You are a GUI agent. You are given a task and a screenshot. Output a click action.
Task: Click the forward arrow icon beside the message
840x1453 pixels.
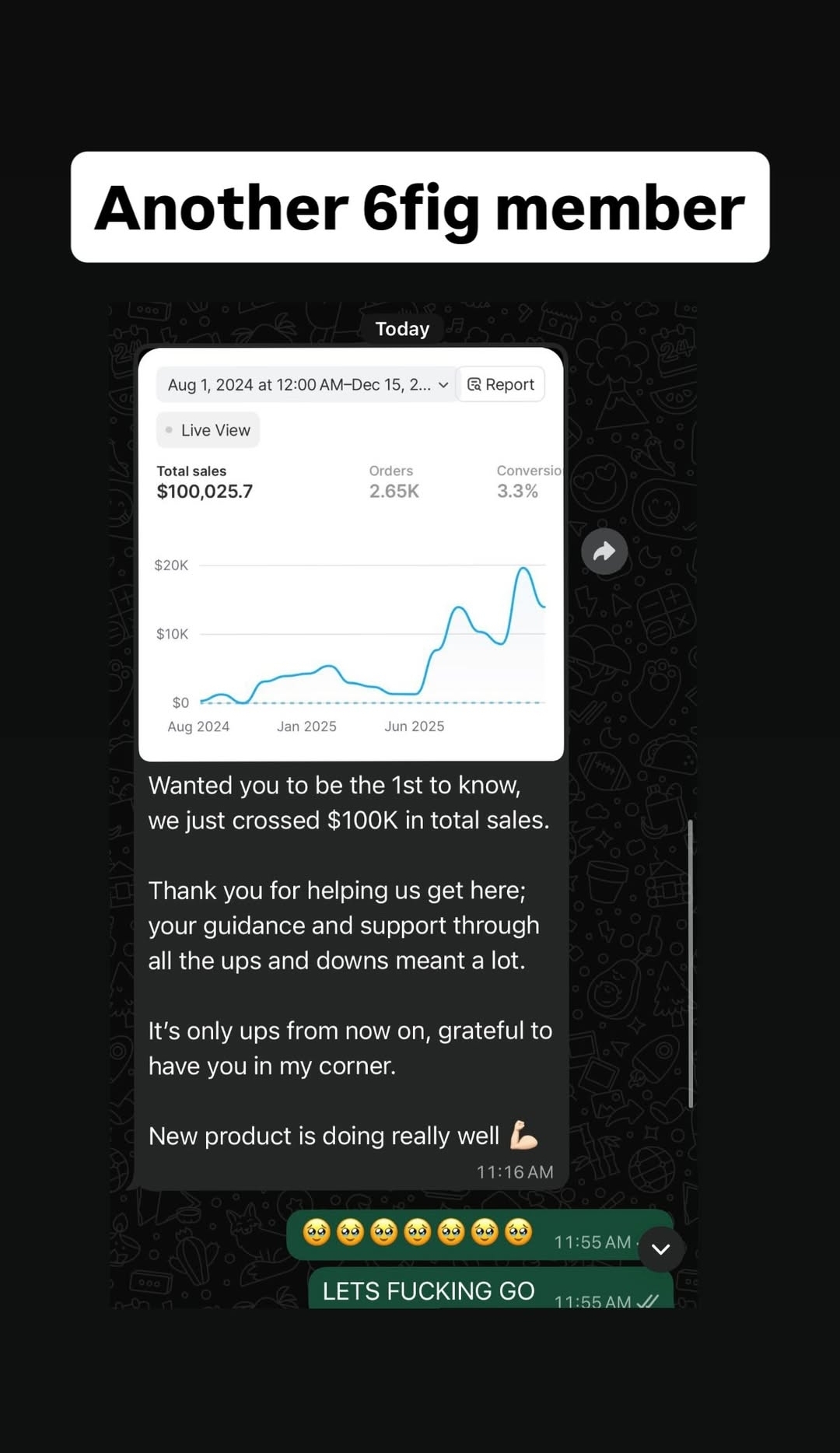pyautogui.click(x=604, y=551)
